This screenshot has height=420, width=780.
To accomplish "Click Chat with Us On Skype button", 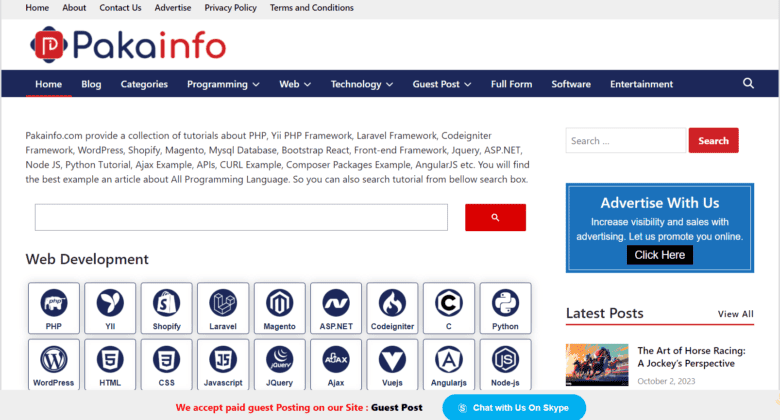I will (514, 408).
